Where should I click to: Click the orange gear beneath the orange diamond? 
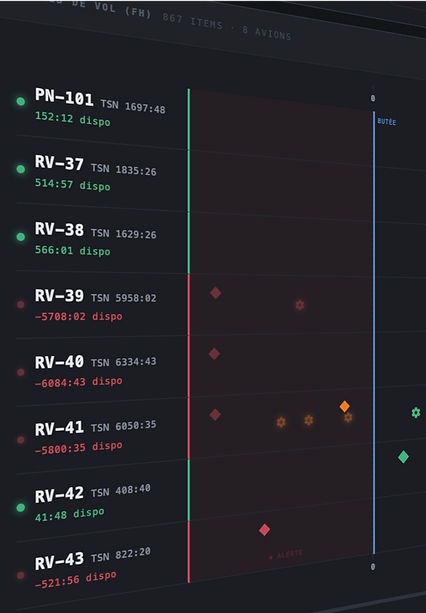[348, 418]
